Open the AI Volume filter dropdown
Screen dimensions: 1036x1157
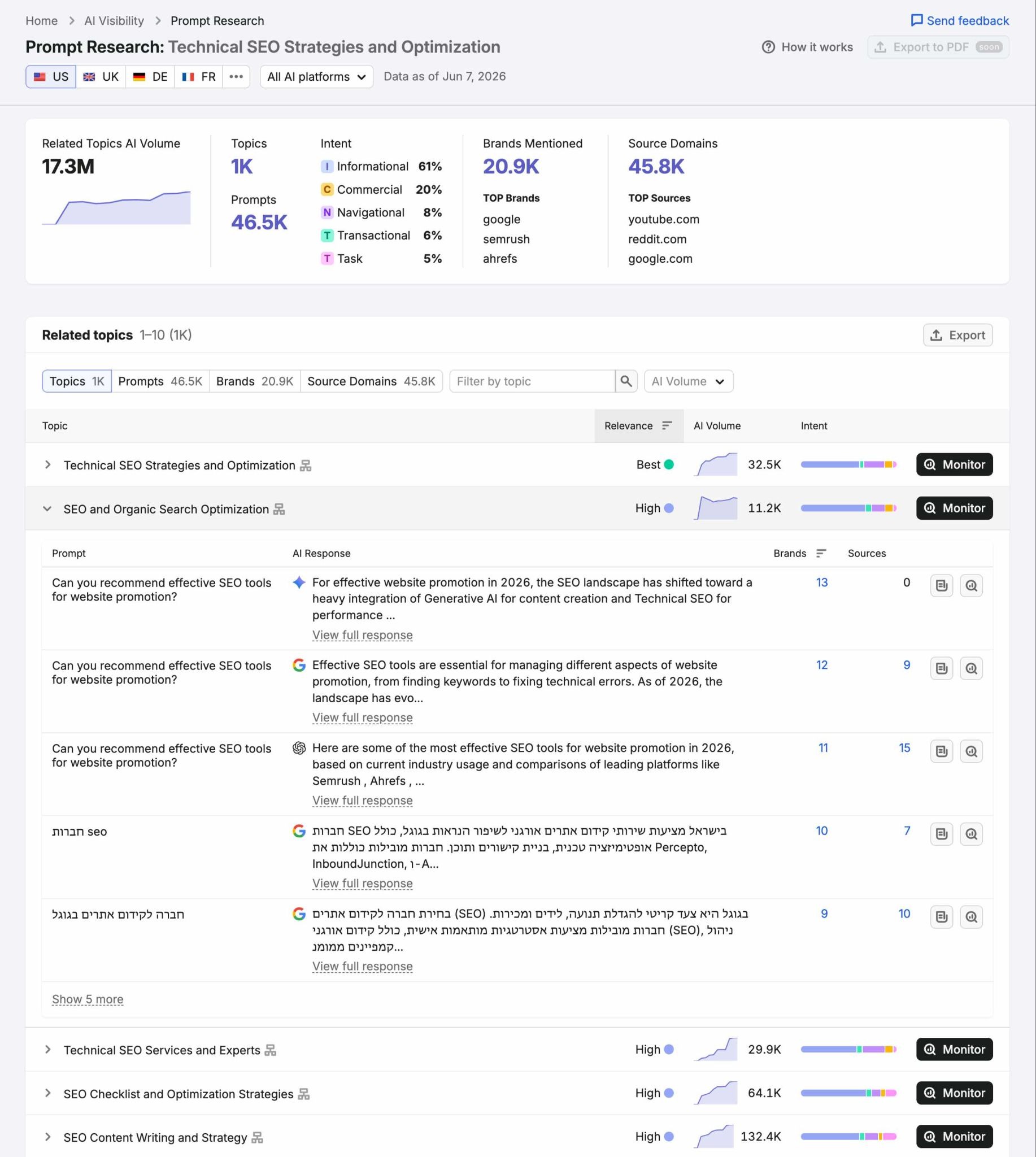(688, 381)
